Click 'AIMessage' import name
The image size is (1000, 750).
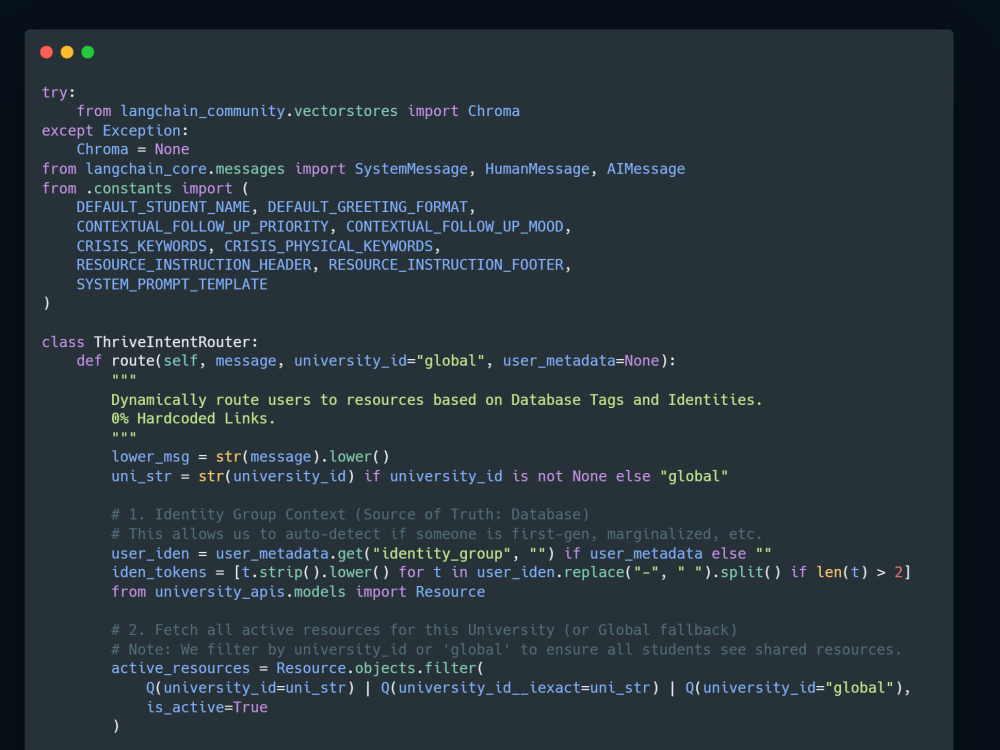(645, 169)
